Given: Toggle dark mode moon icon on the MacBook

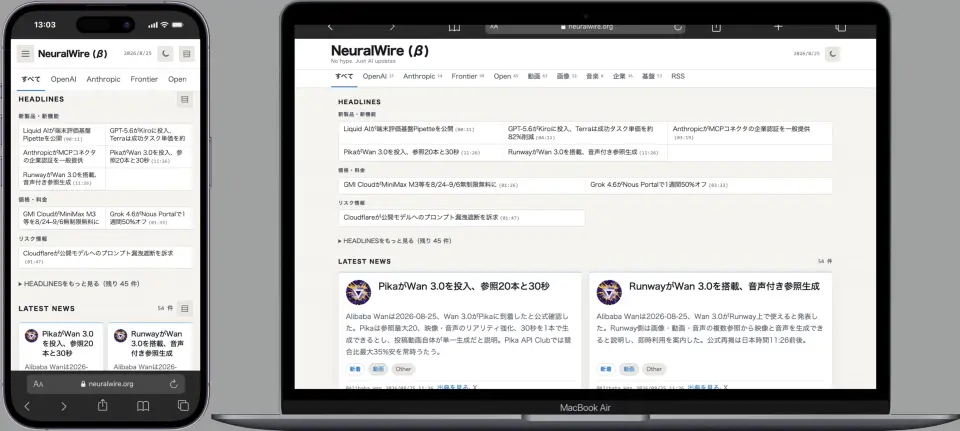Looking at the screenshot, I should [x=833, y=54].
